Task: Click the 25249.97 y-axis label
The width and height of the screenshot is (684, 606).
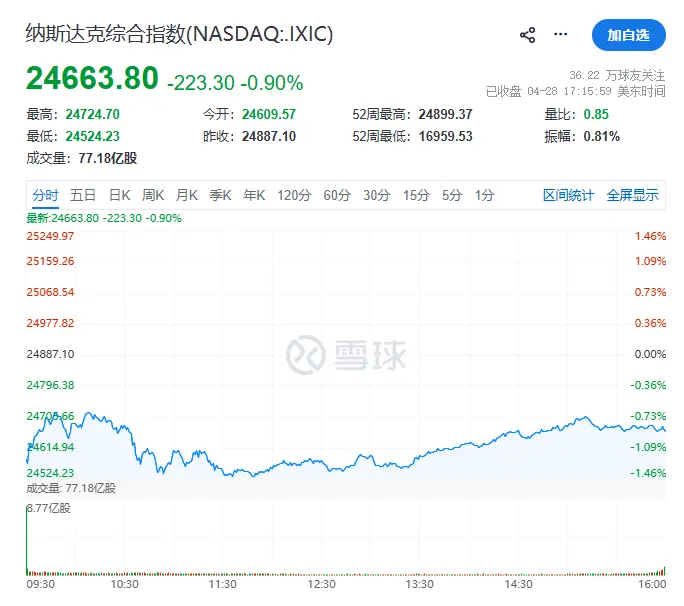Action: pos(50,236)
